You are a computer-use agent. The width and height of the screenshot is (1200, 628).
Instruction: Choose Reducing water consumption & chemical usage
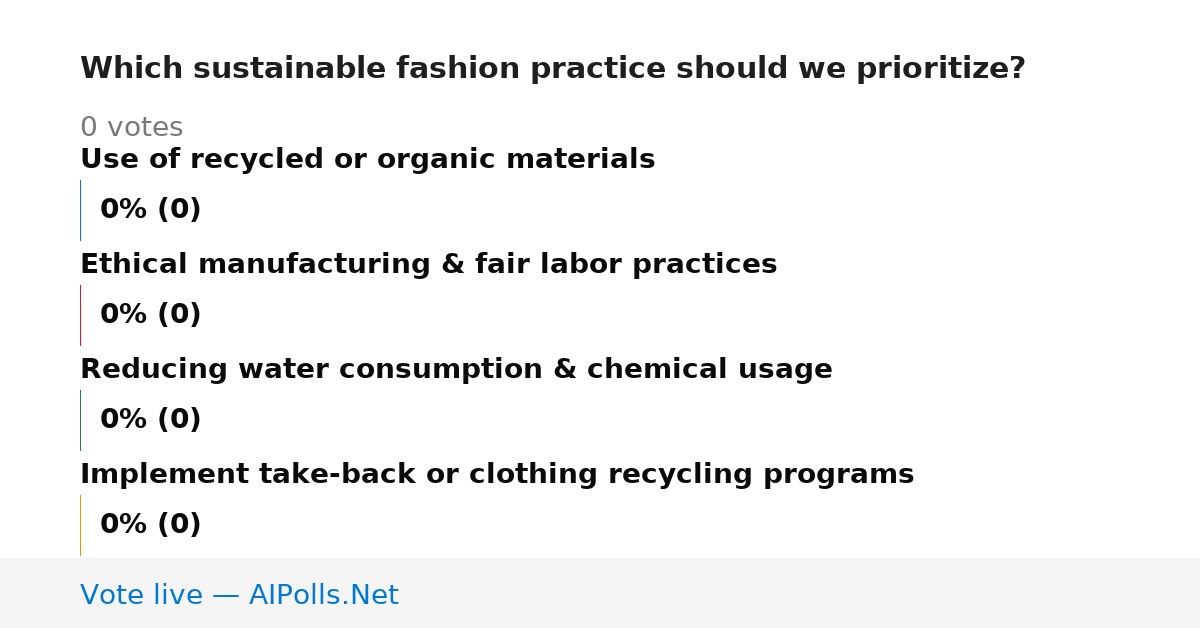(456, 370)
